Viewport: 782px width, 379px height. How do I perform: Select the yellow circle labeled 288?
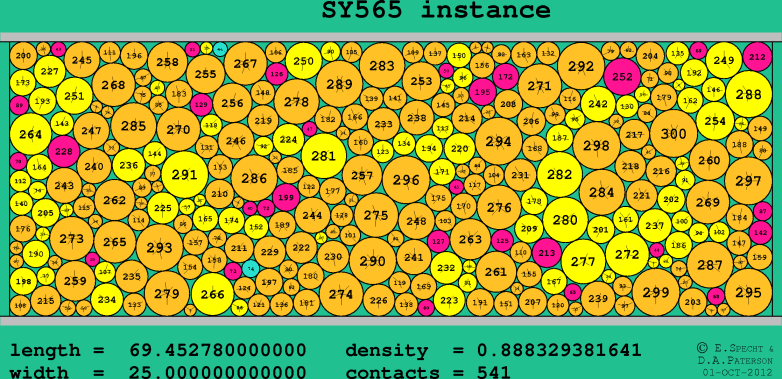749,94
